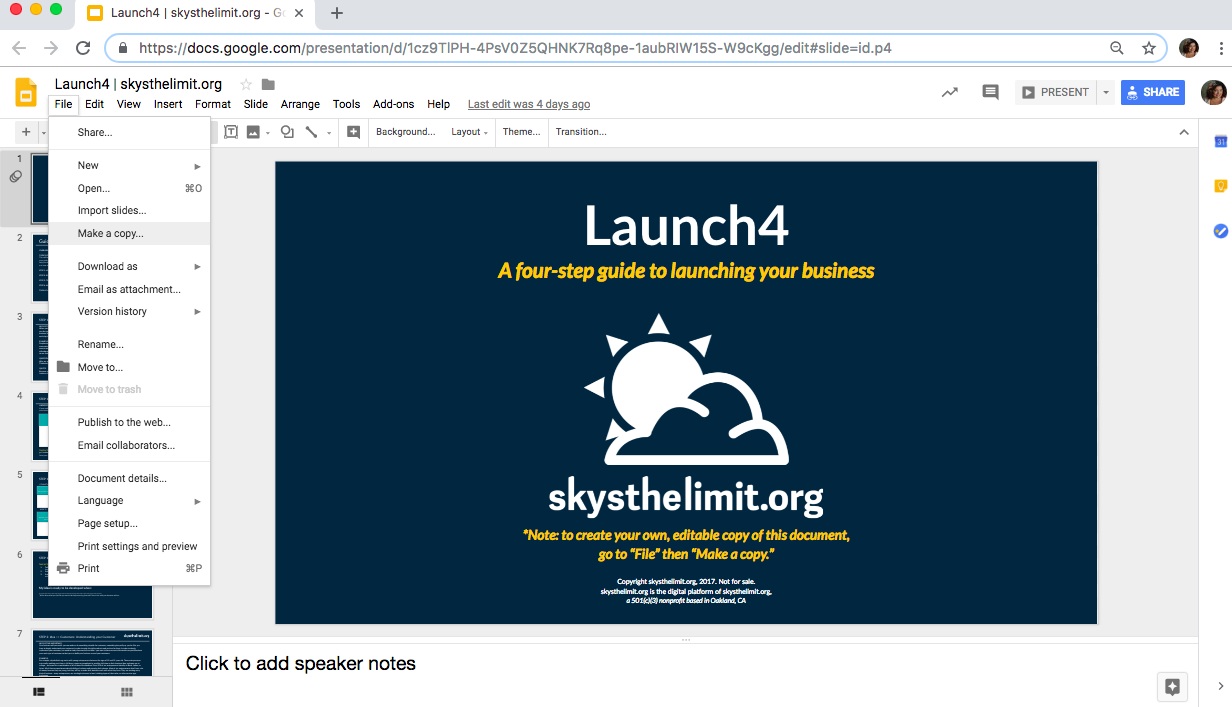Screen dimensions: 1232x707
Task: Click the move-to-folder icon beside the title
Action: point(268,84)
